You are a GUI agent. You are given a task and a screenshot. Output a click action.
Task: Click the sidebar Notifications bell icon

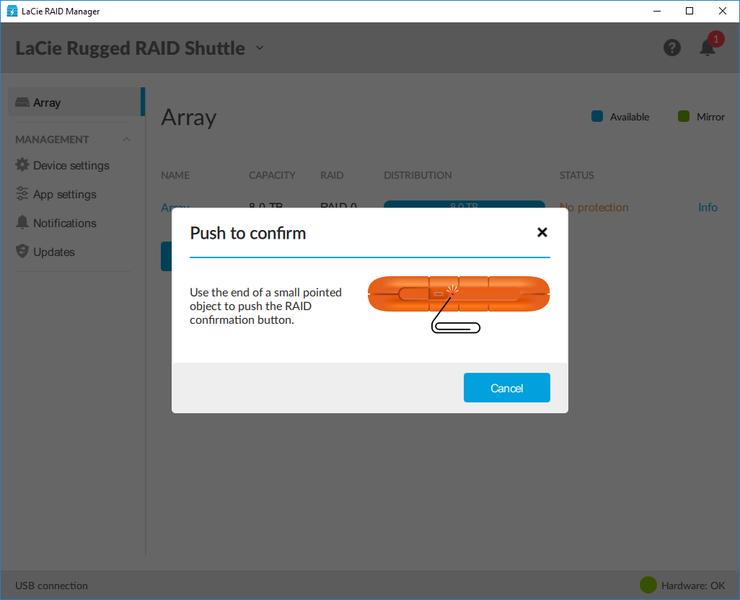point(22,222)
